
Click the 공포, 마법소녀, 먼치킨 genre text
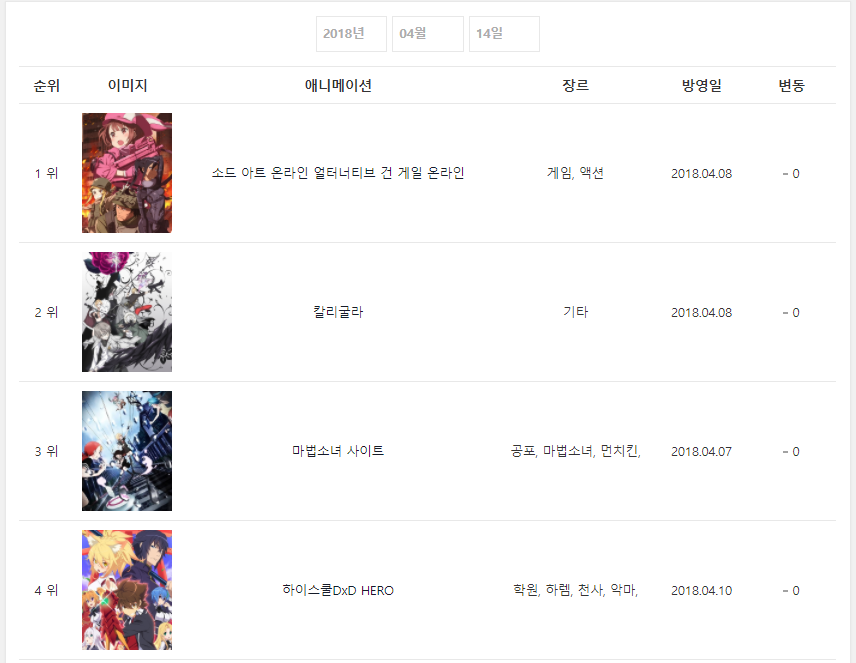click(575, 451)
